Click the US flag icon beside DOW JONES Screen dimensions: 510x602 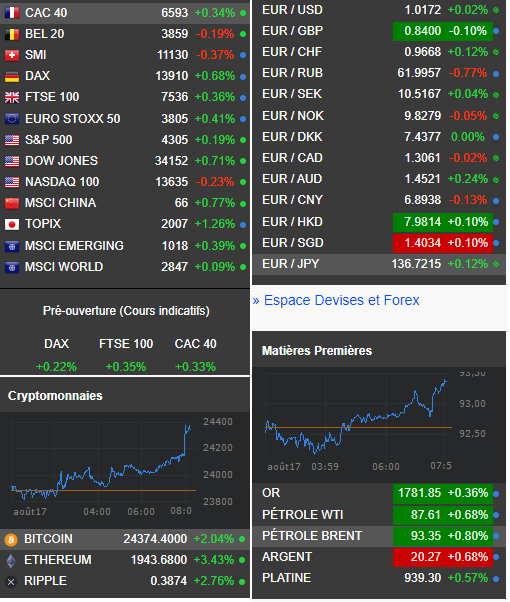pyautogui.click(x=12, y=161)
